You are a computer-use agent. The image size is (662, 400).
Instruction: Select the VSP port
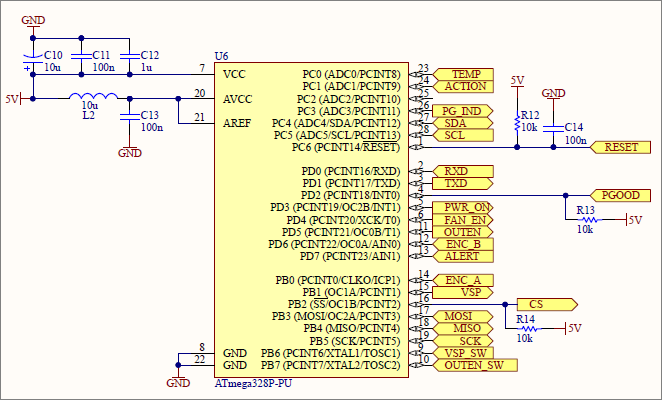tap(463, 292)
